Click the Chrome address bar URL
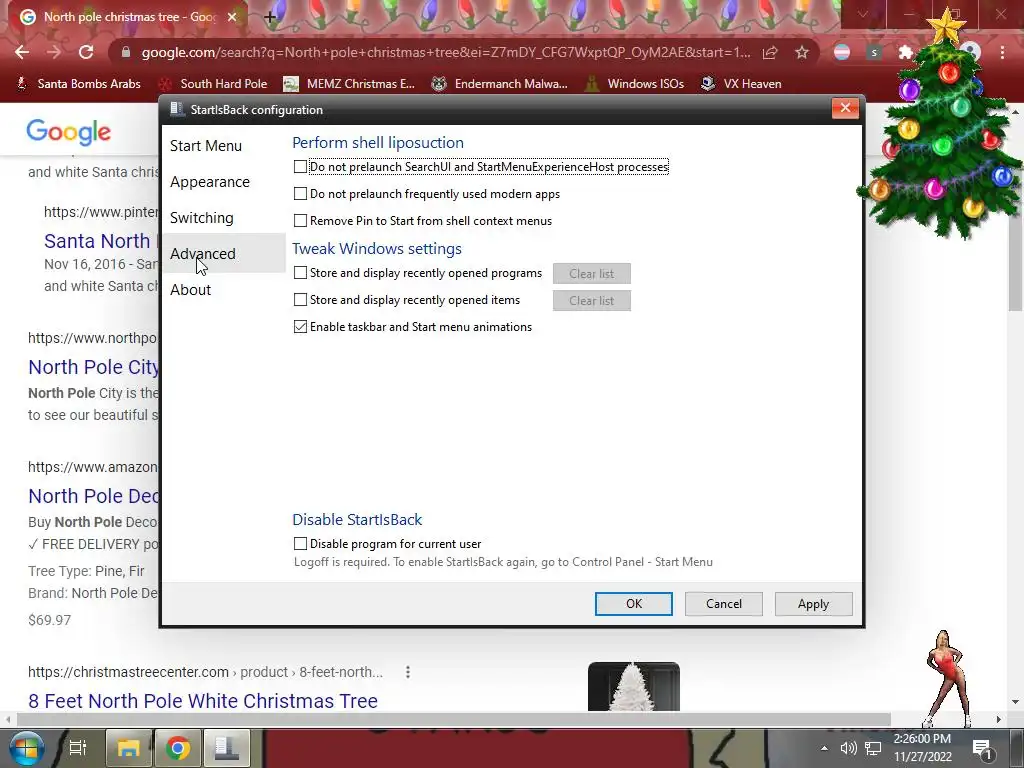The width and height of the screenshot is (1024, 768). click(x=445, y=52)
